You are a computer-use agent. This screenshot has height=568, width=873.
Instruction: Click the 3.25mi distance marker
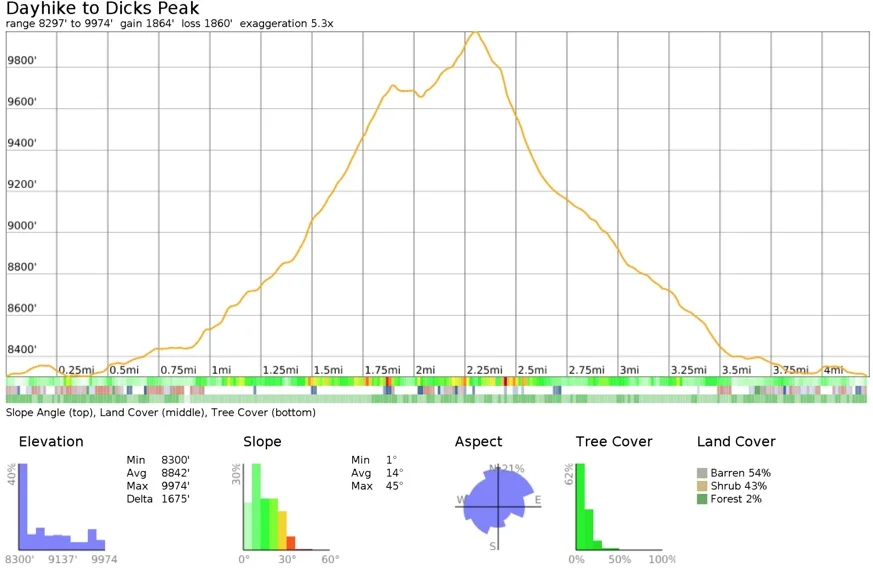[x=689, y=370]
